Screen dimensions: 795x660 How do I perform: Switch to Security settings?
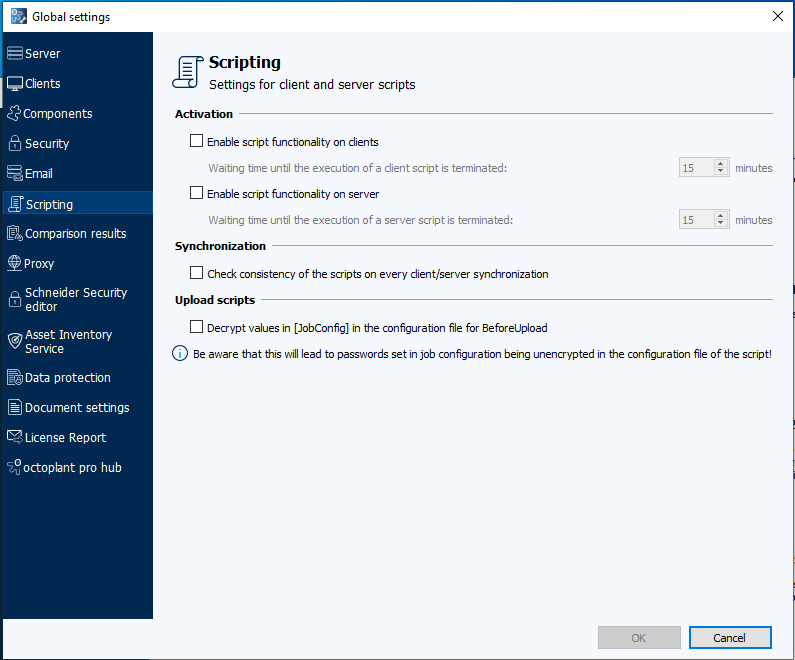click(x=78, y=143)
